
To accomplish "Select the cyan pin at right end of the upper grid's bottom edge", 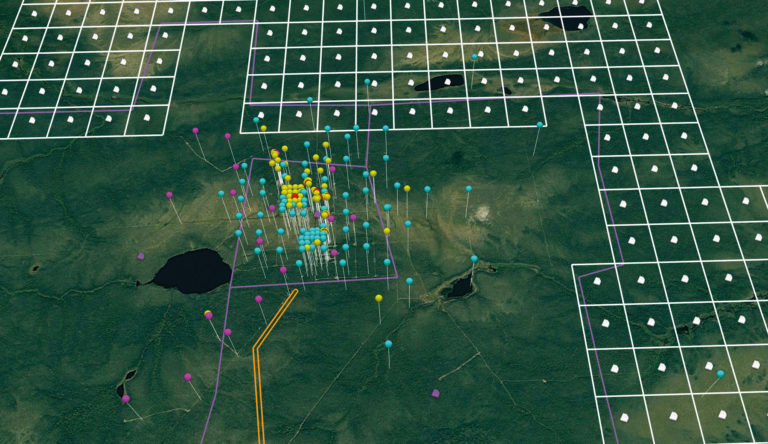I will coord(540,125).
